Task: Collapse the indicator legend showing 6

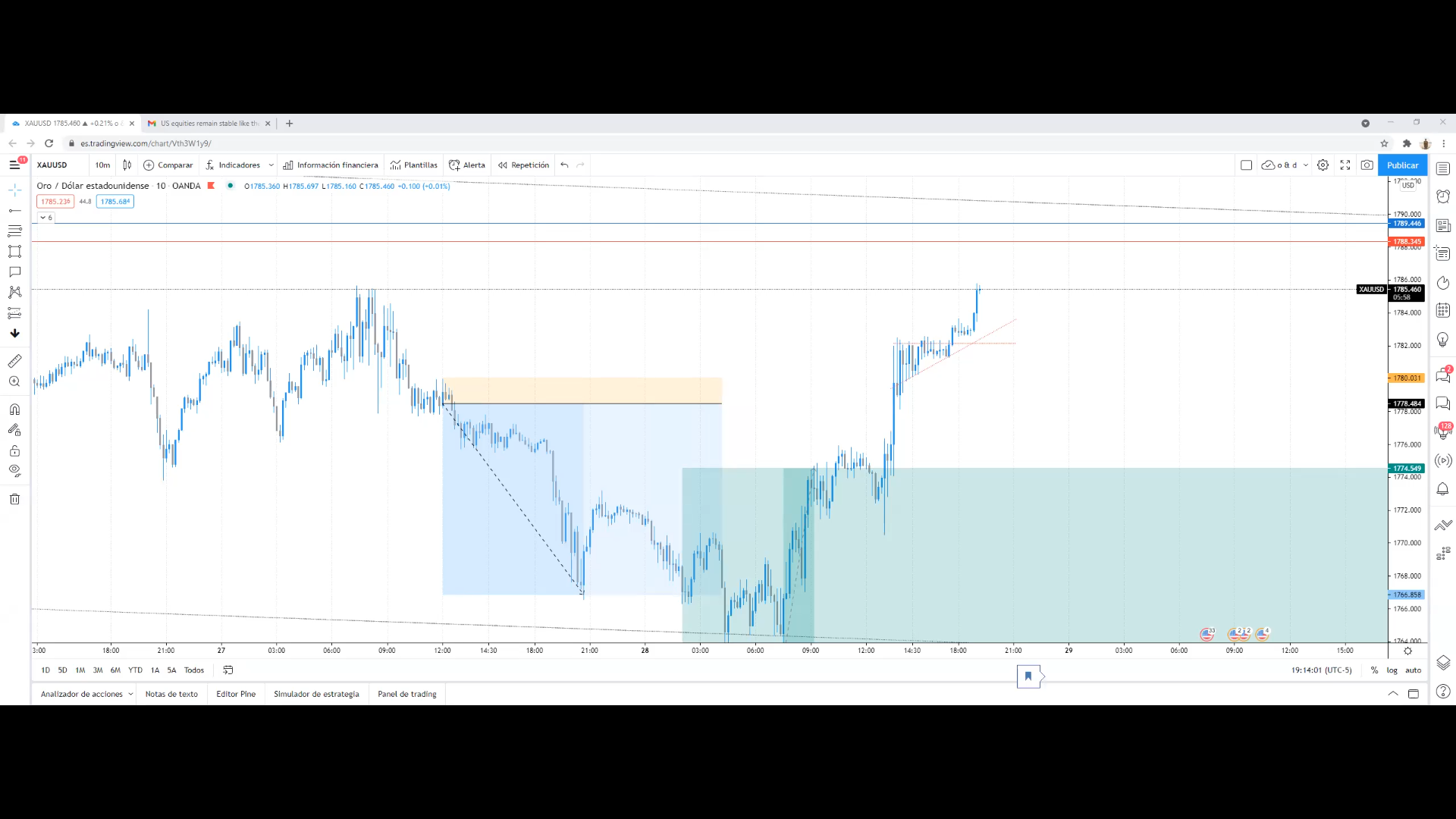Action: click(46, 218)
